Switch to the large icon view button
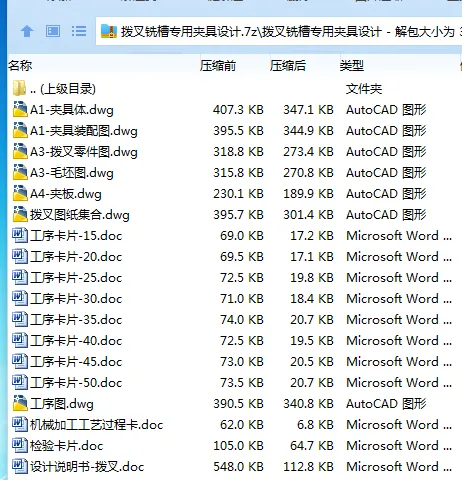 pyautogui.click(x=53, y=32)
